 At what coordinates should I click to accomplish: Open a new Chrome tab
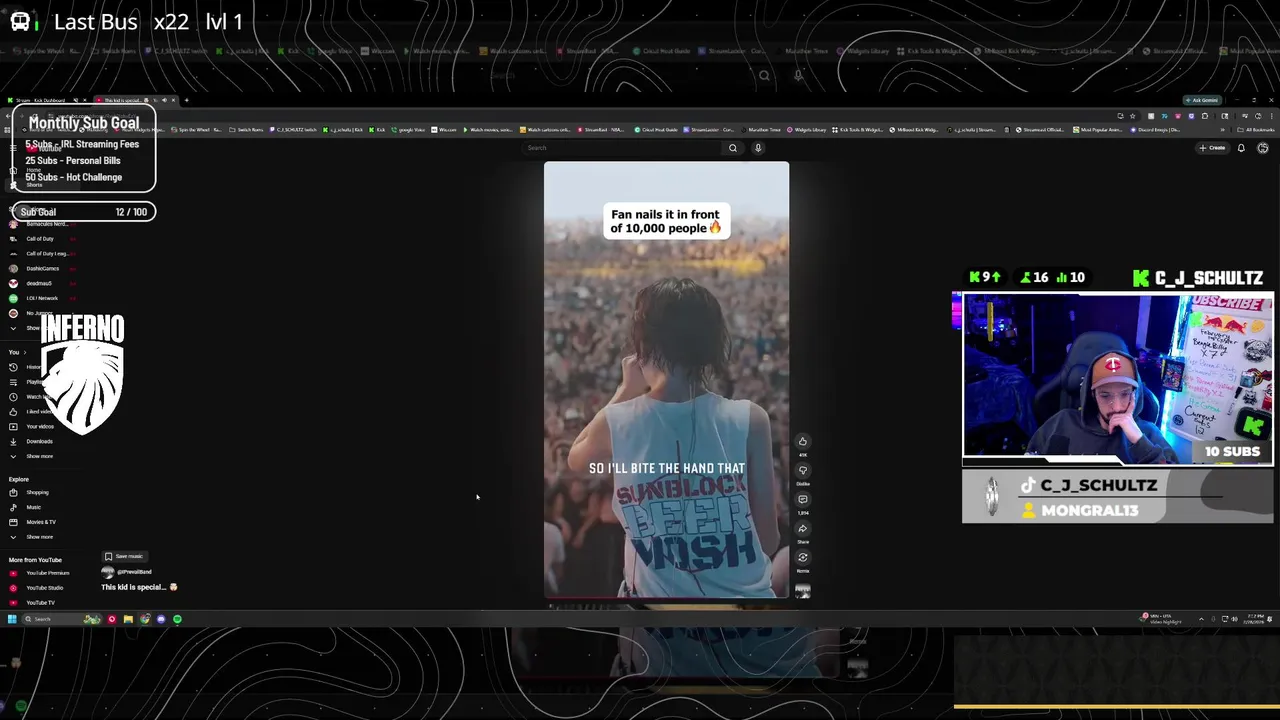click(186, 100)
